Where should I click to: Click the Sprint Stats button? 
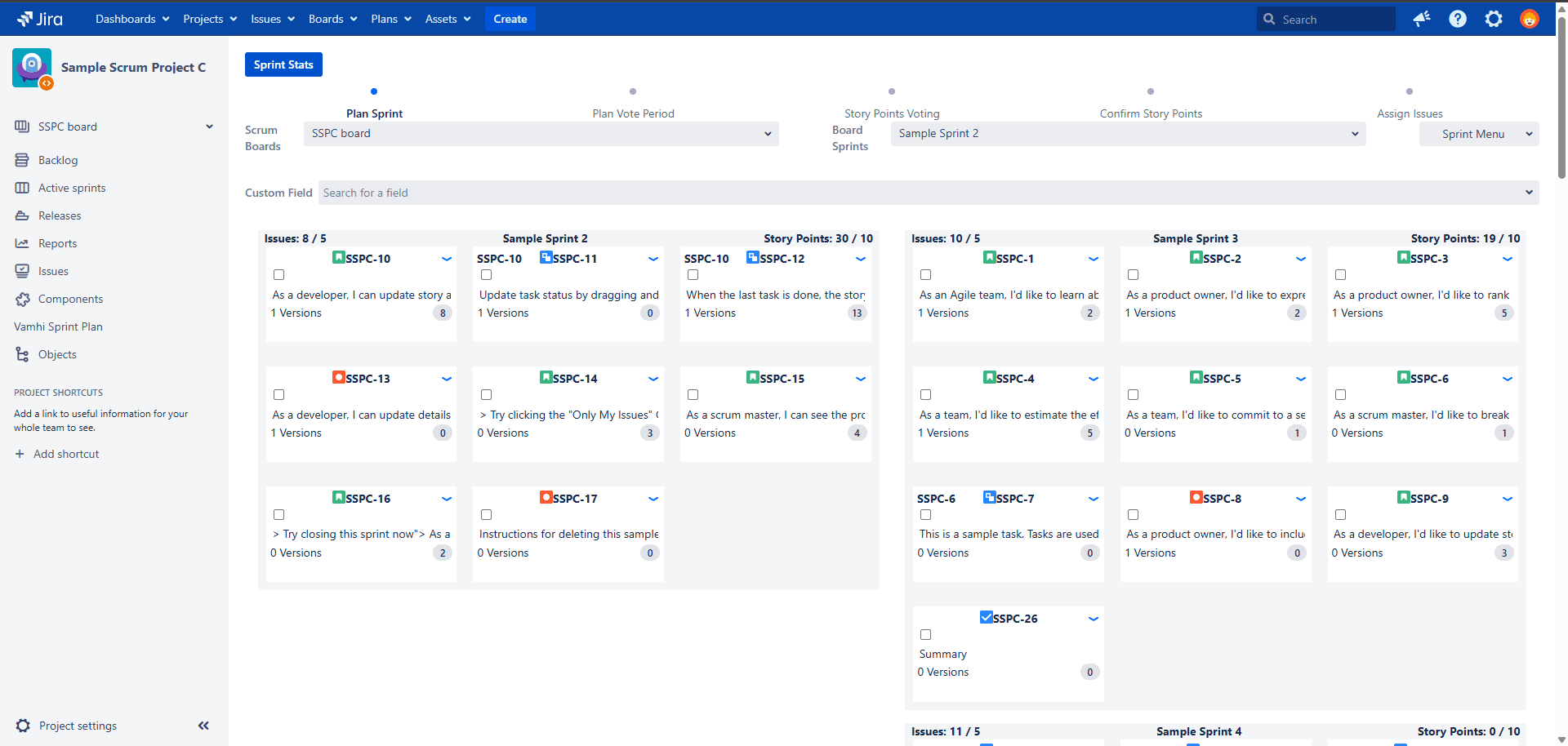(x=283, y=64)
